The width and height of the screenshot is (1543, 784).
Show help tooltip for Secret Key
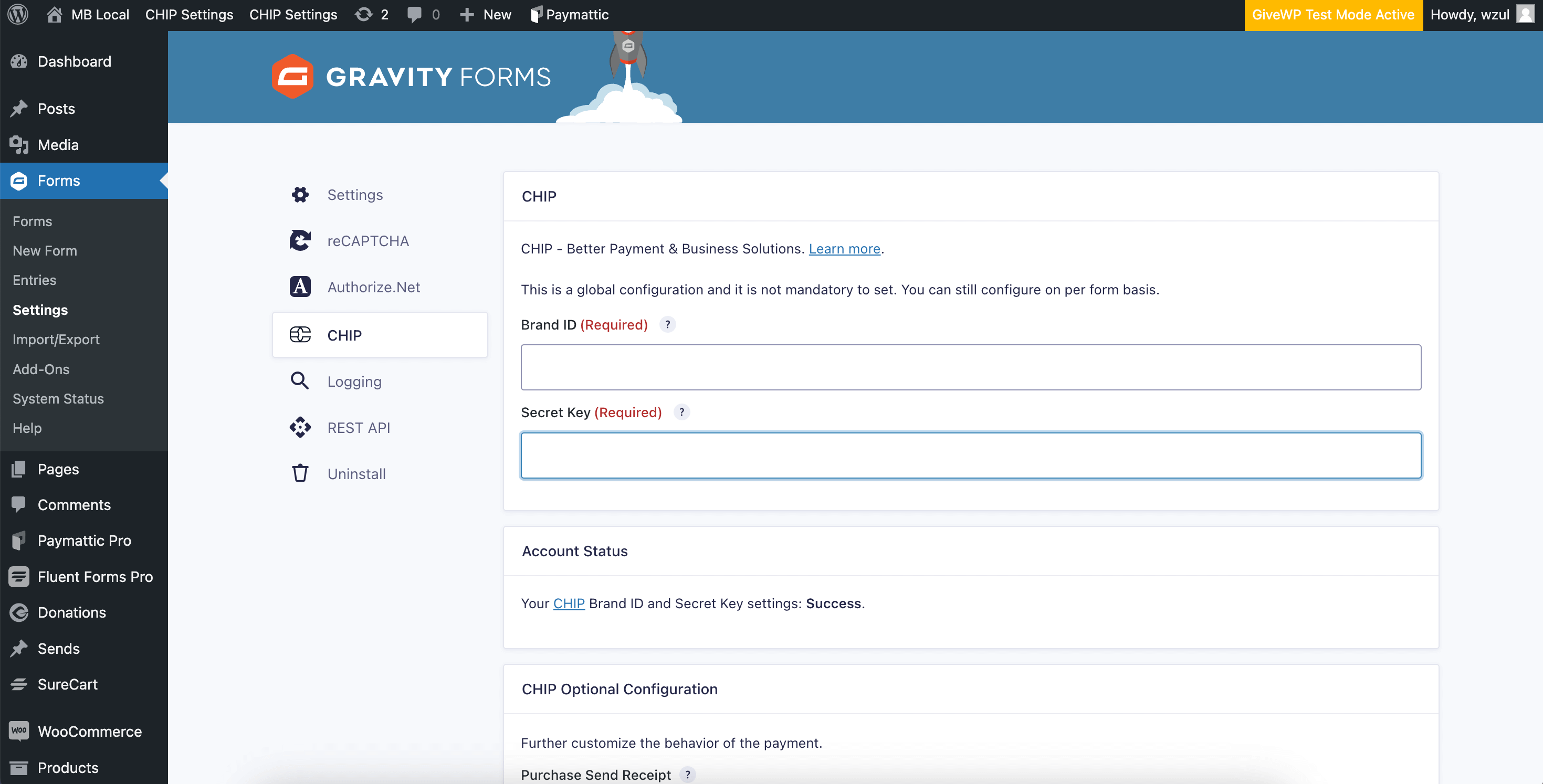pos(681,412)
